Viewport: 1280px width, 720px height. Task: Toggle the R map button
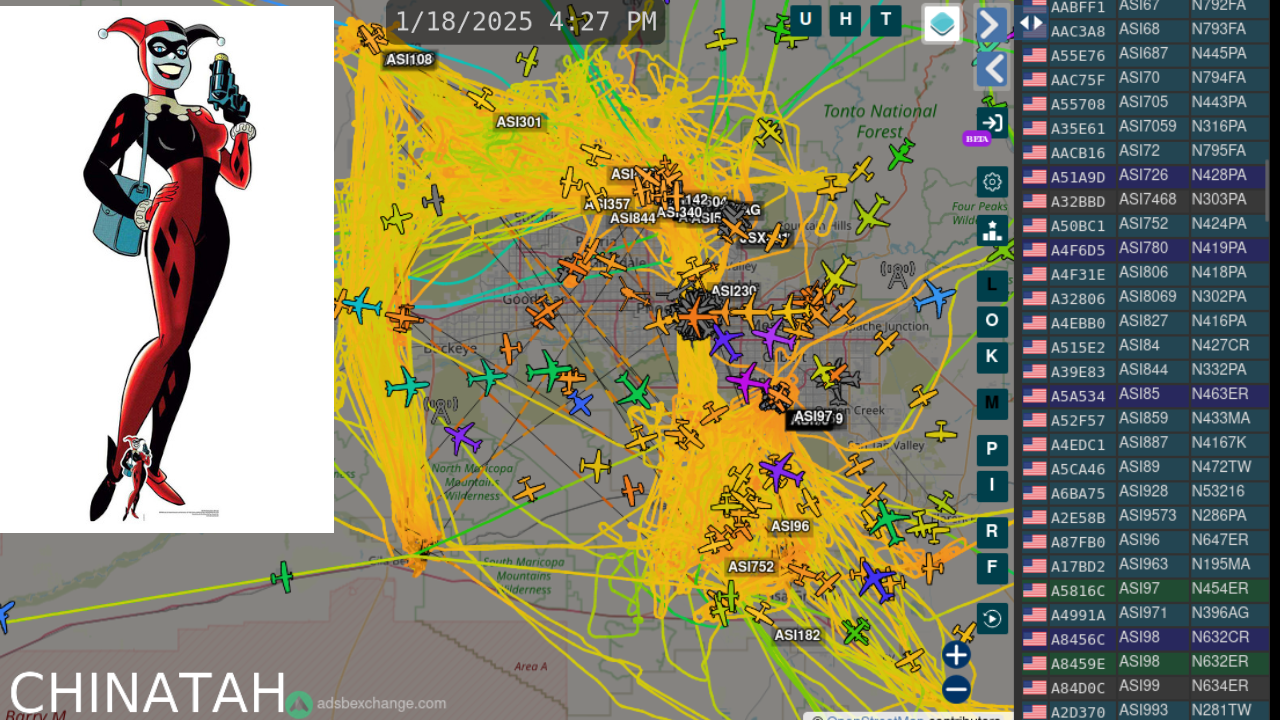point(992,532)
